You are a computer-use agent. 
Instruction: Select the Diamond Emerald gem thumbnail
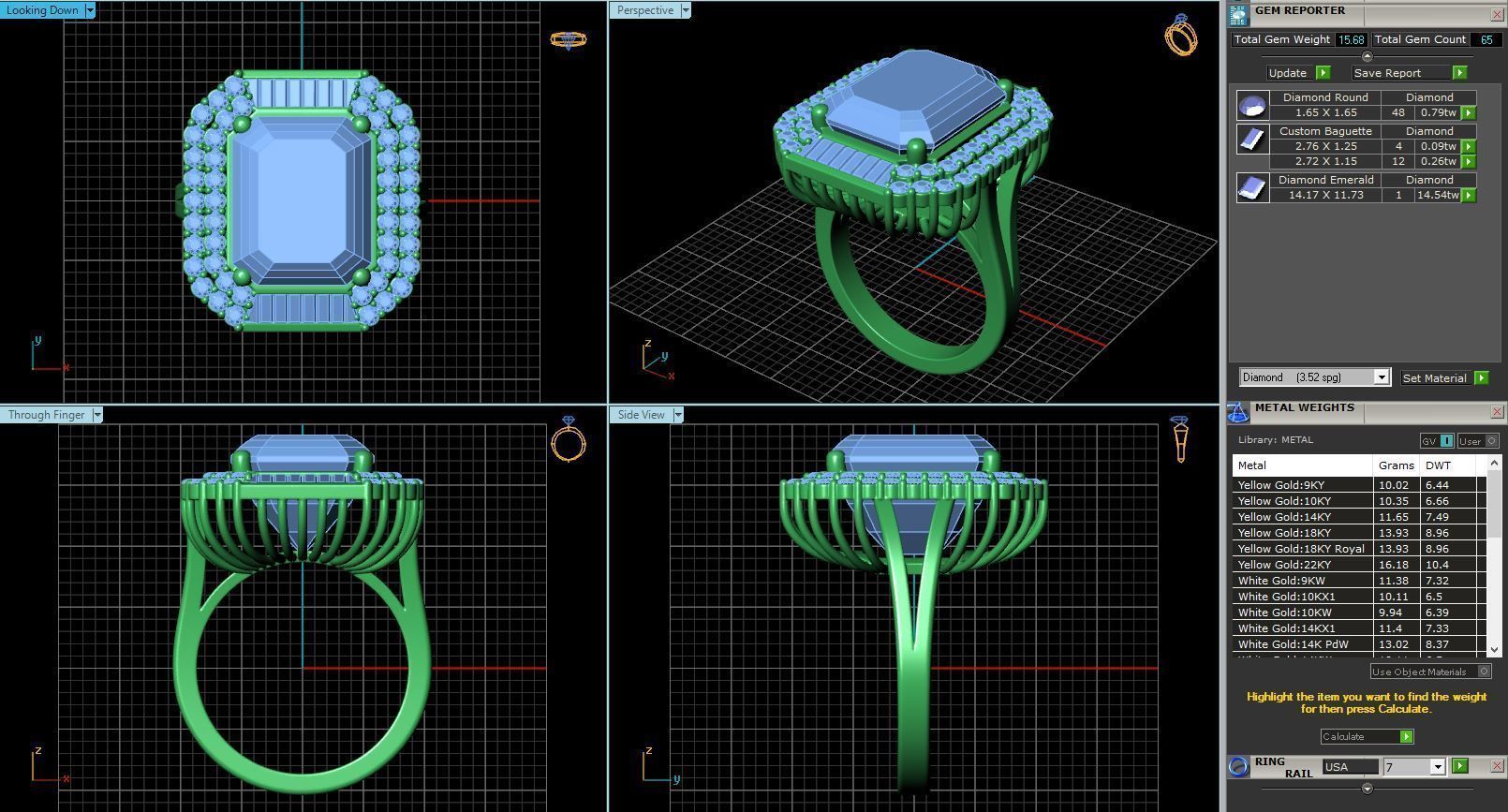pyautogui.click(x=1252, y=187)
